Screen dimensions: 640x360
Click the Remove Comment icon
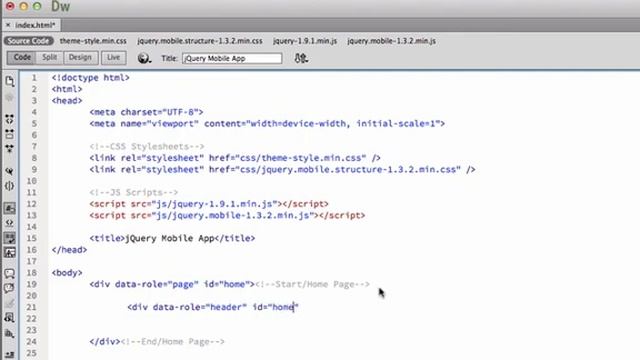click(9, 288)
